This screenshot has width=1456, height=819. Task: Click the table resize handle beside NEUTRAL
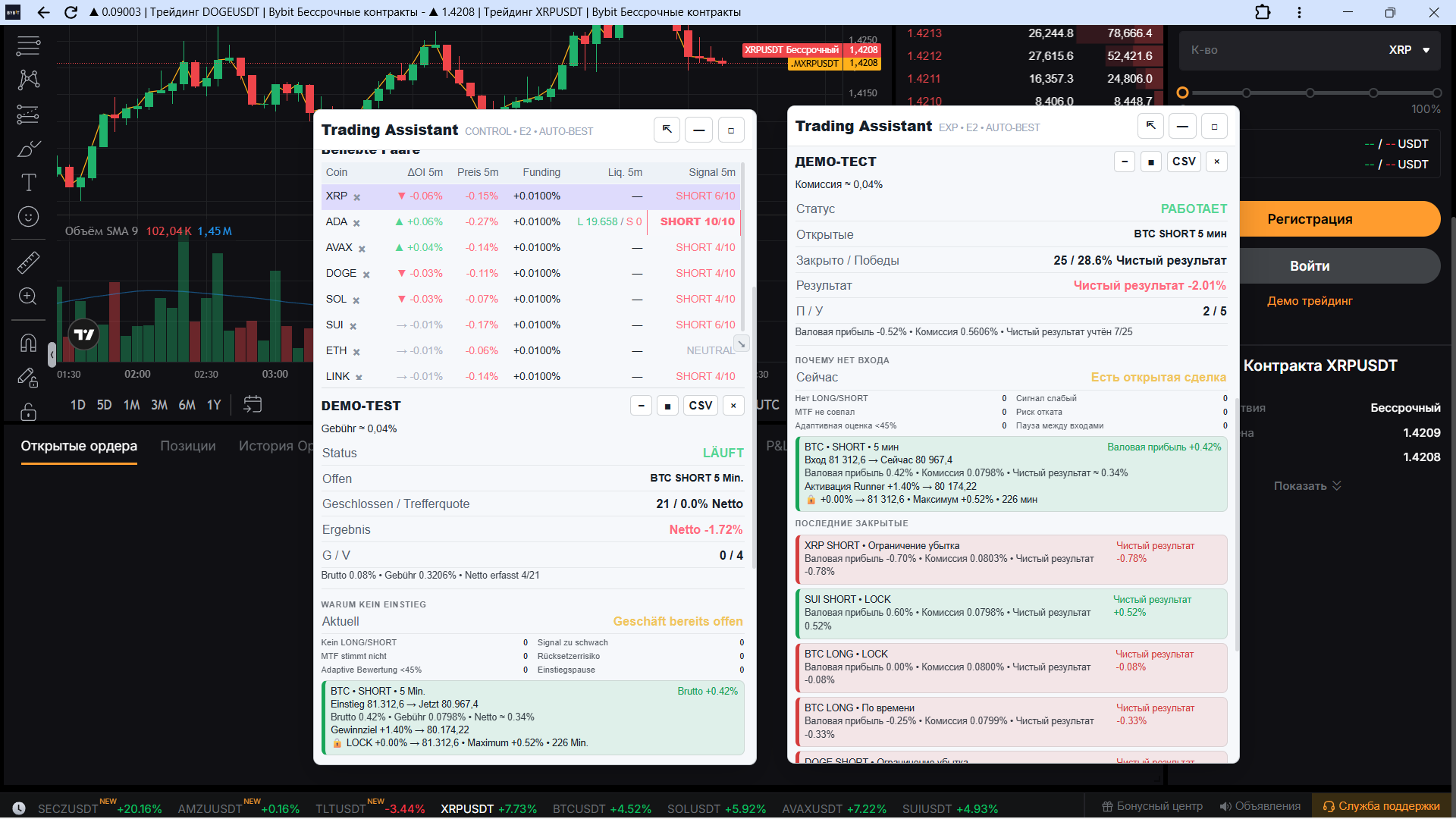tap(741, 344)
